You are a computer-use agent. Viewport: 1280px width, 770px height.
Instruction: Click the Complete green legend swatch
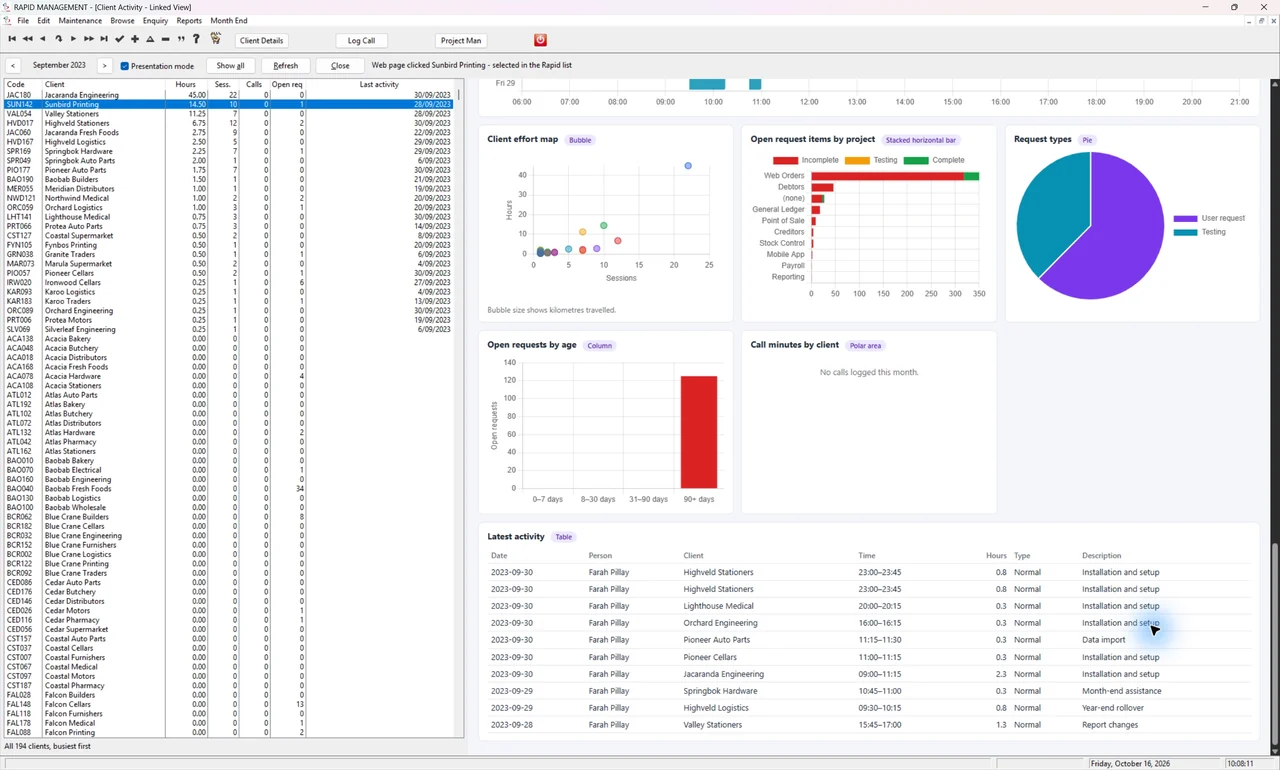click(x=916, y=160)
